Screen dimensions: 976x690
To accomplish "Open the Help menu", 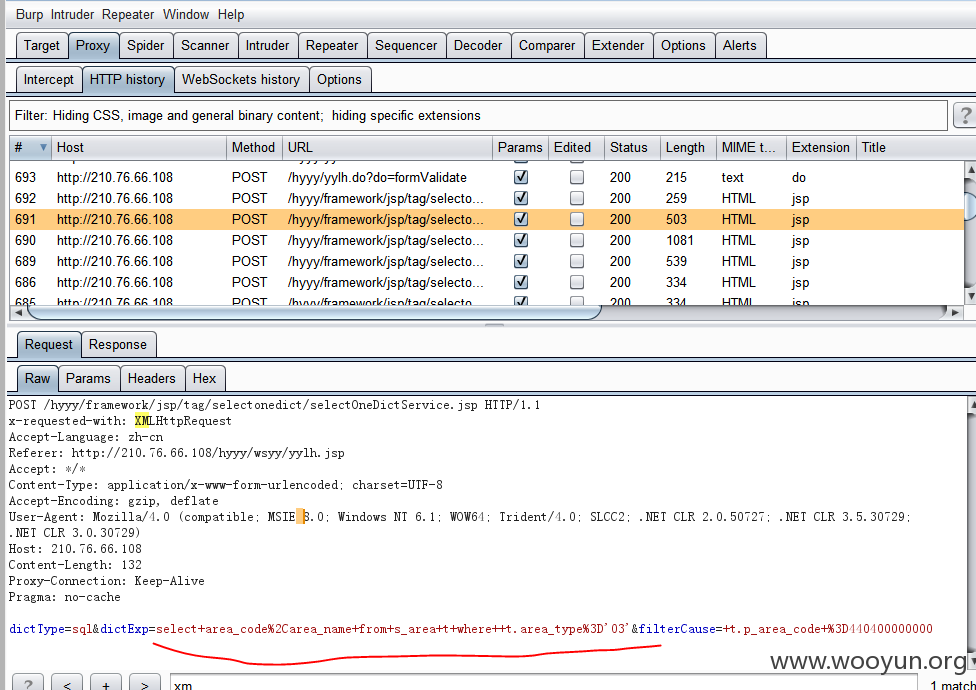I will pos(231,14).
